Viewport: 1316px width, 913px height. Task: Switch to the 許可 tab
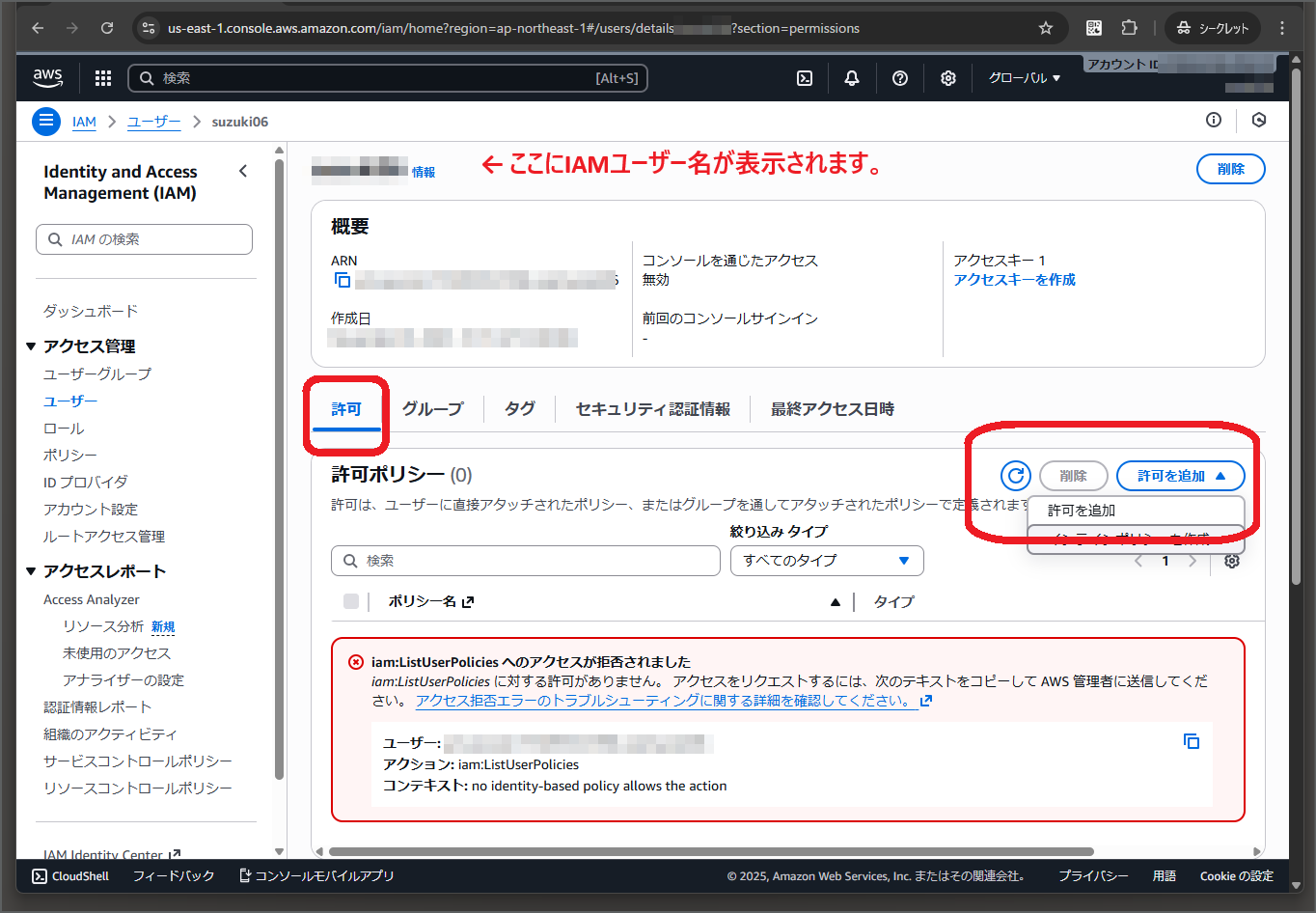pyautogui.click(x=346, y=409)
